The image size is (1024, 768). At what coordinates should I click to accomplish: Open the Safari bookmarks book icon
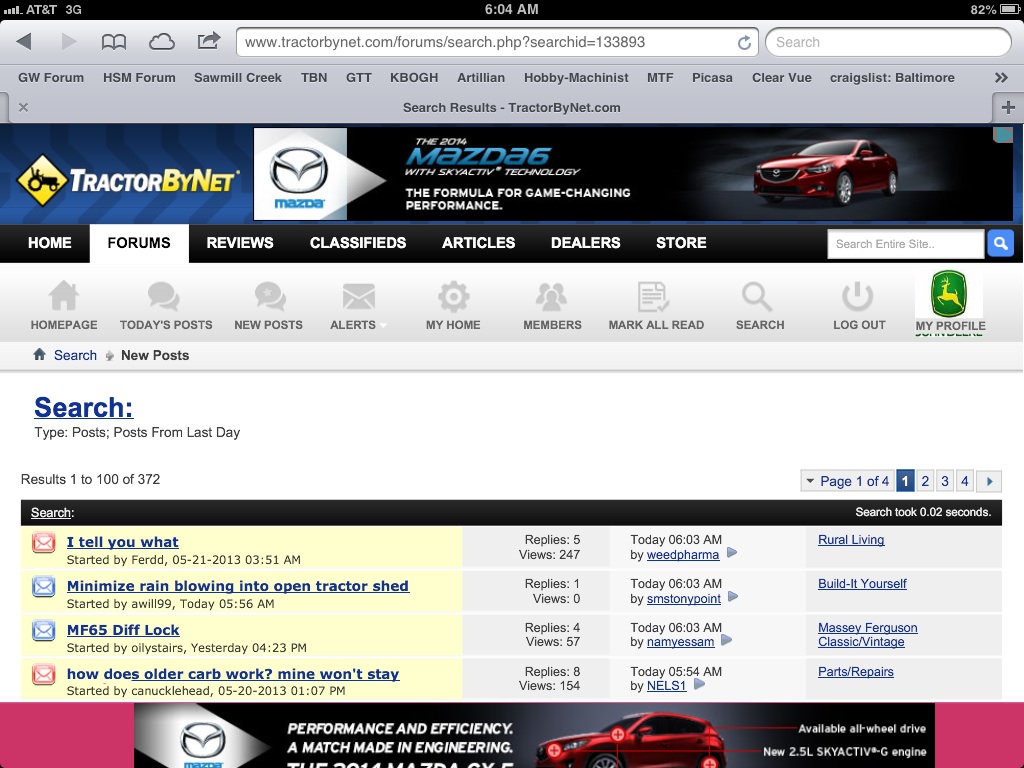pyautogui.click(x=114, y=42)
